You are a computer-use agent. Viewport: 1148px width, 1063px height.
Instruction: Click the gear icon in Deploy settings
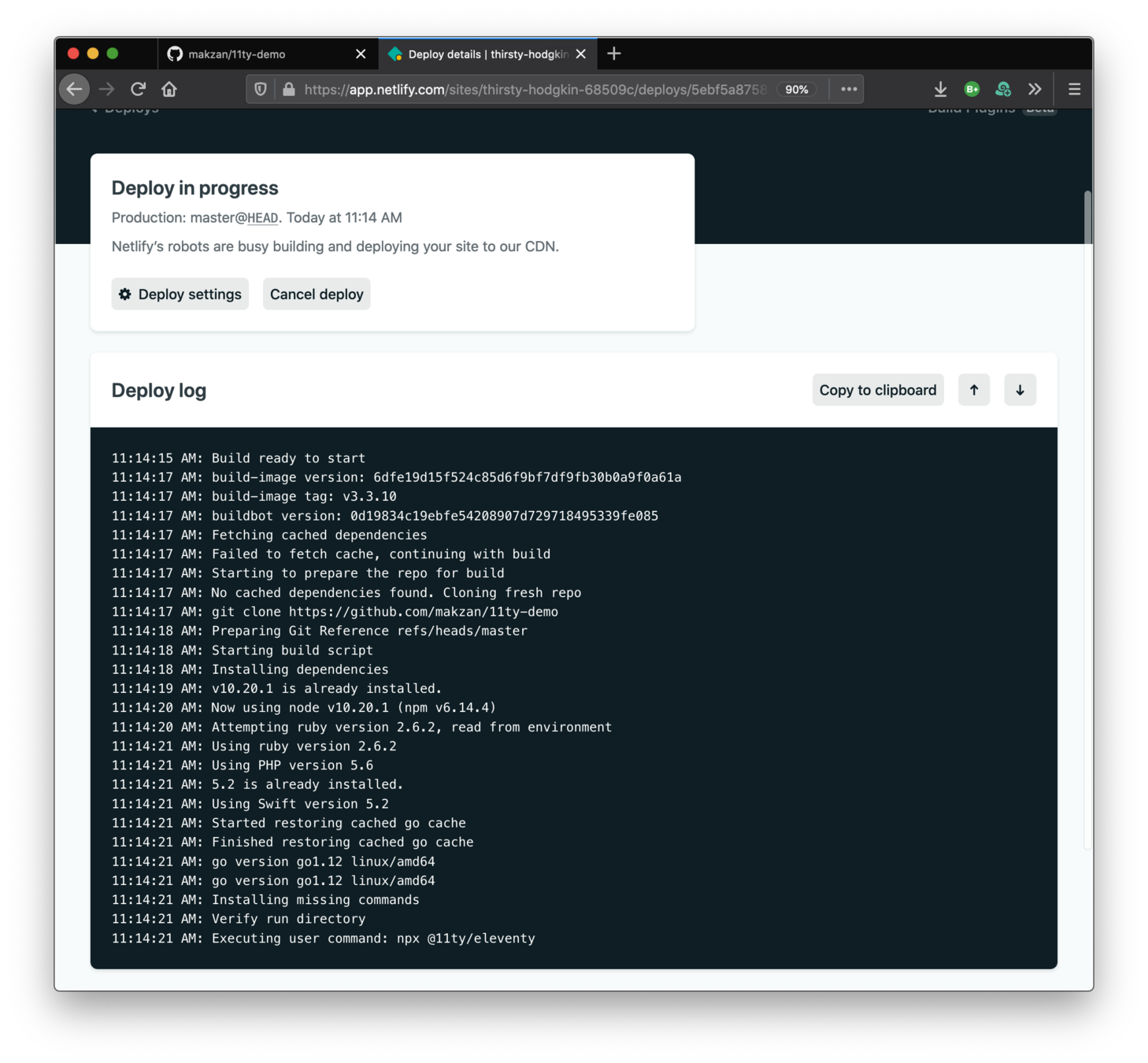125,294
